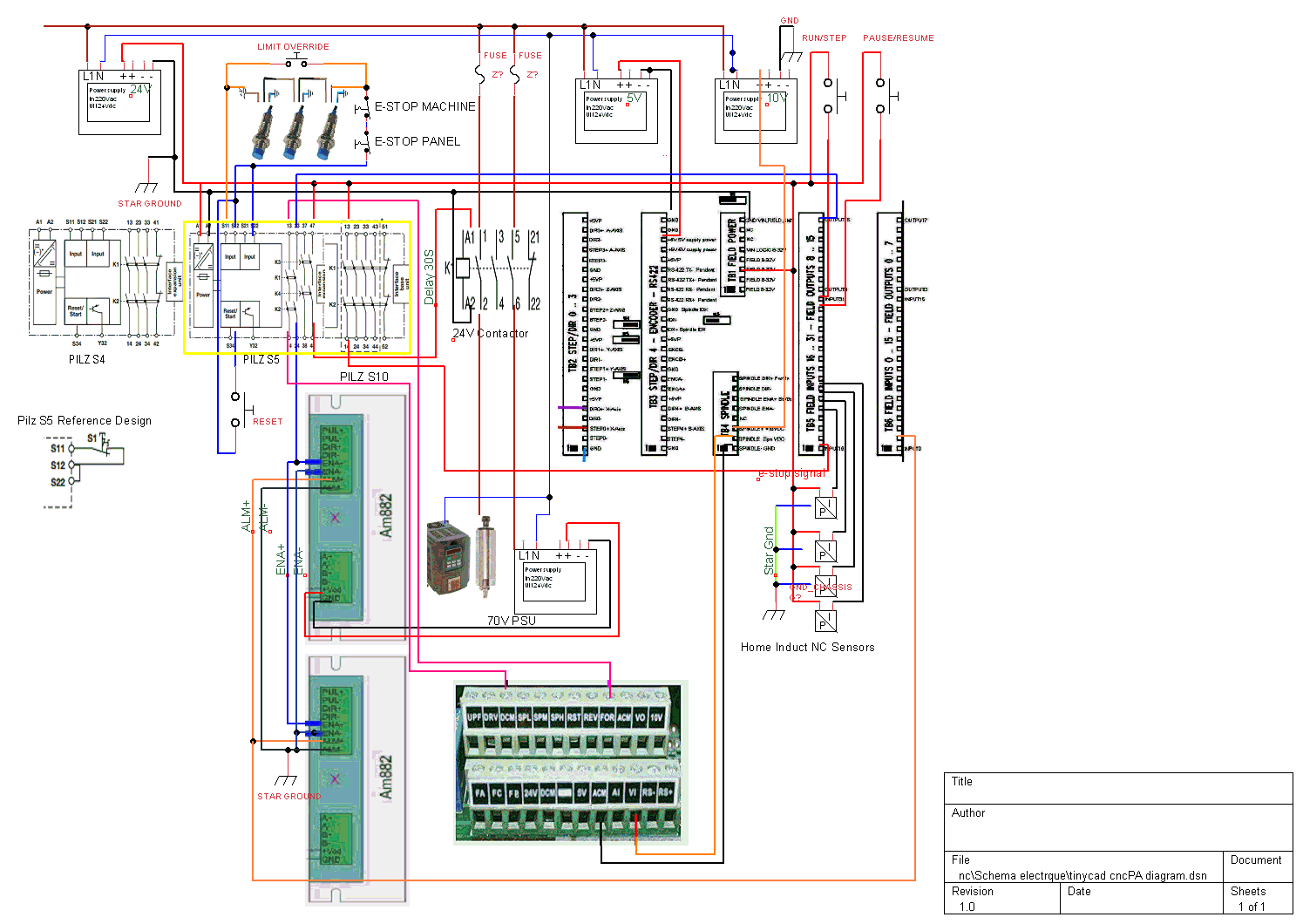Select the 10V power supply symbol
Viewport: 1303px width, 924px height.
coord(755,111)
